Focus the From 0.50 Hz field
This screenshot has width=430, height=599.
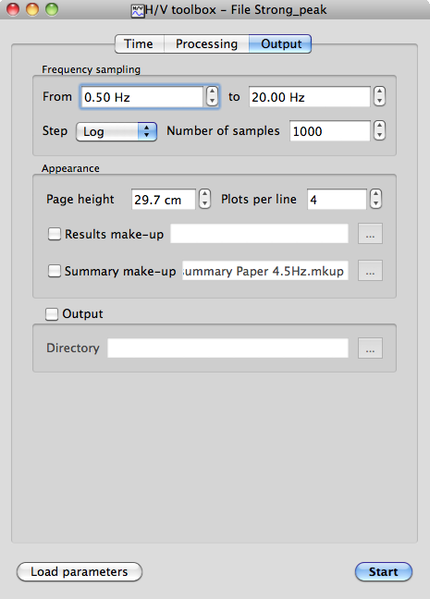[x=142, y=97]
